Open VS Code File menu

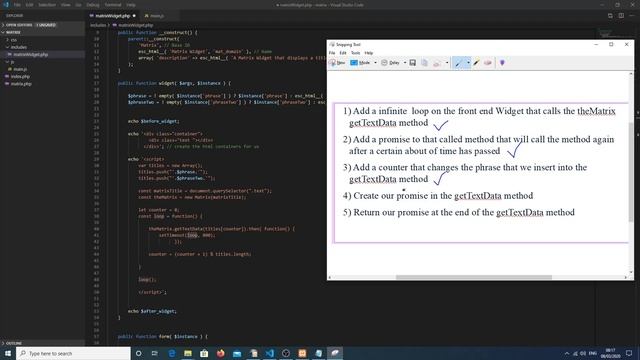click(17, 5)
